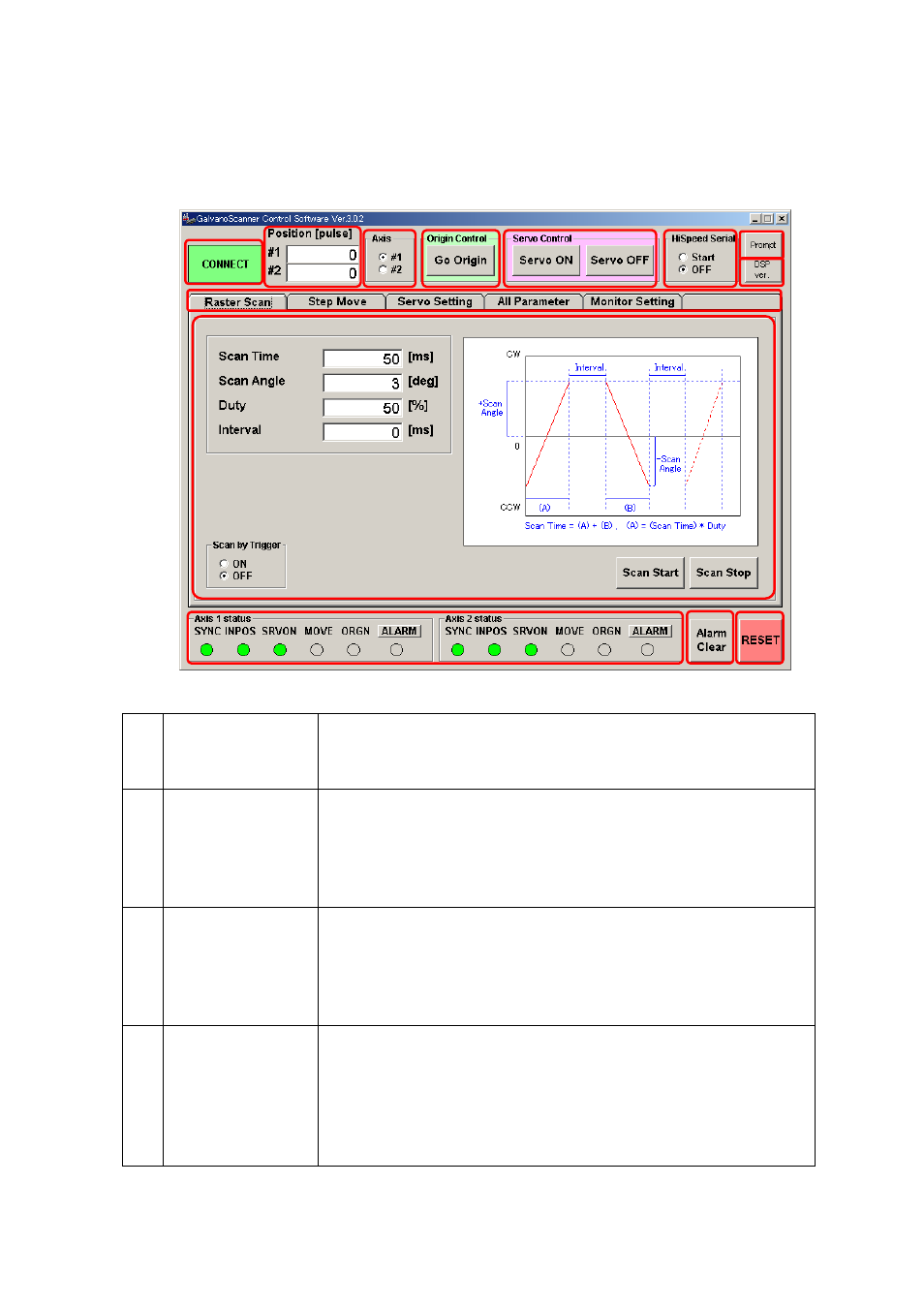Close the GalvanoScanner window
This screenshot has width=924, height=1308.
[x=782, y=219]
